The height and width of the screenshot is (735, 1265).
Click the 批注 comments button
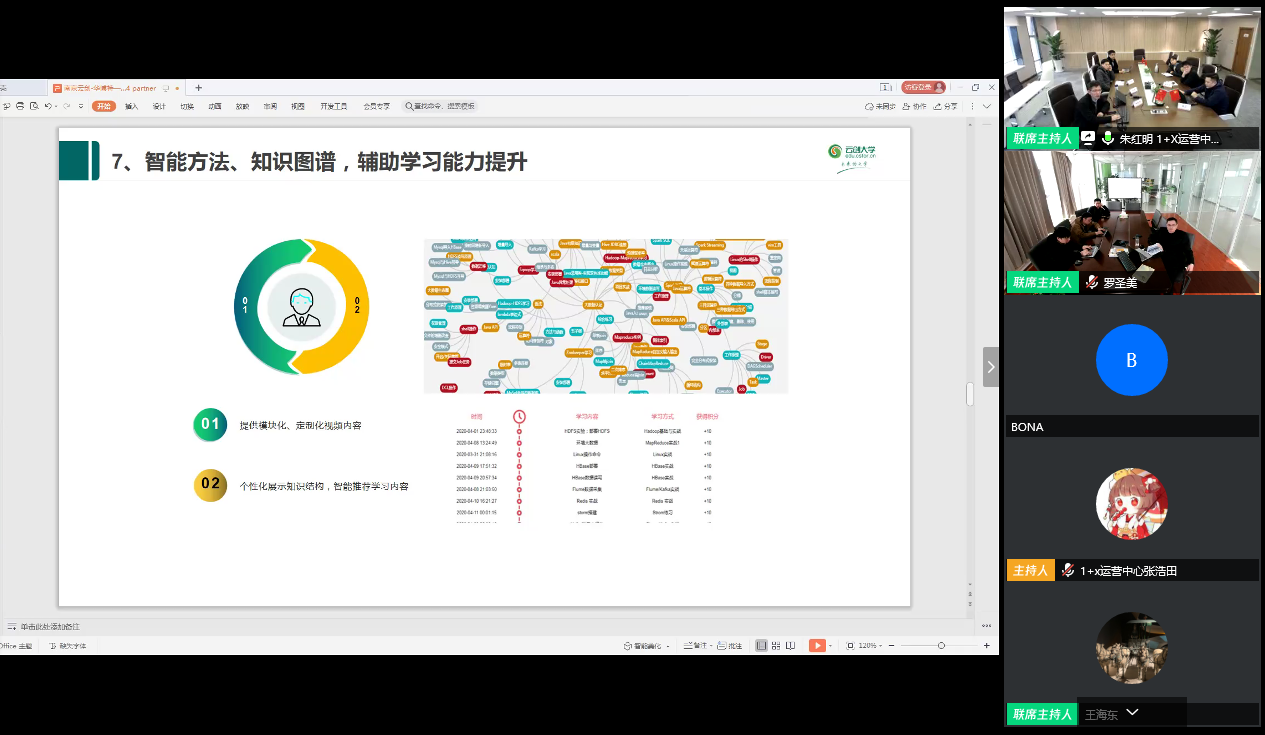click(730, 646)
